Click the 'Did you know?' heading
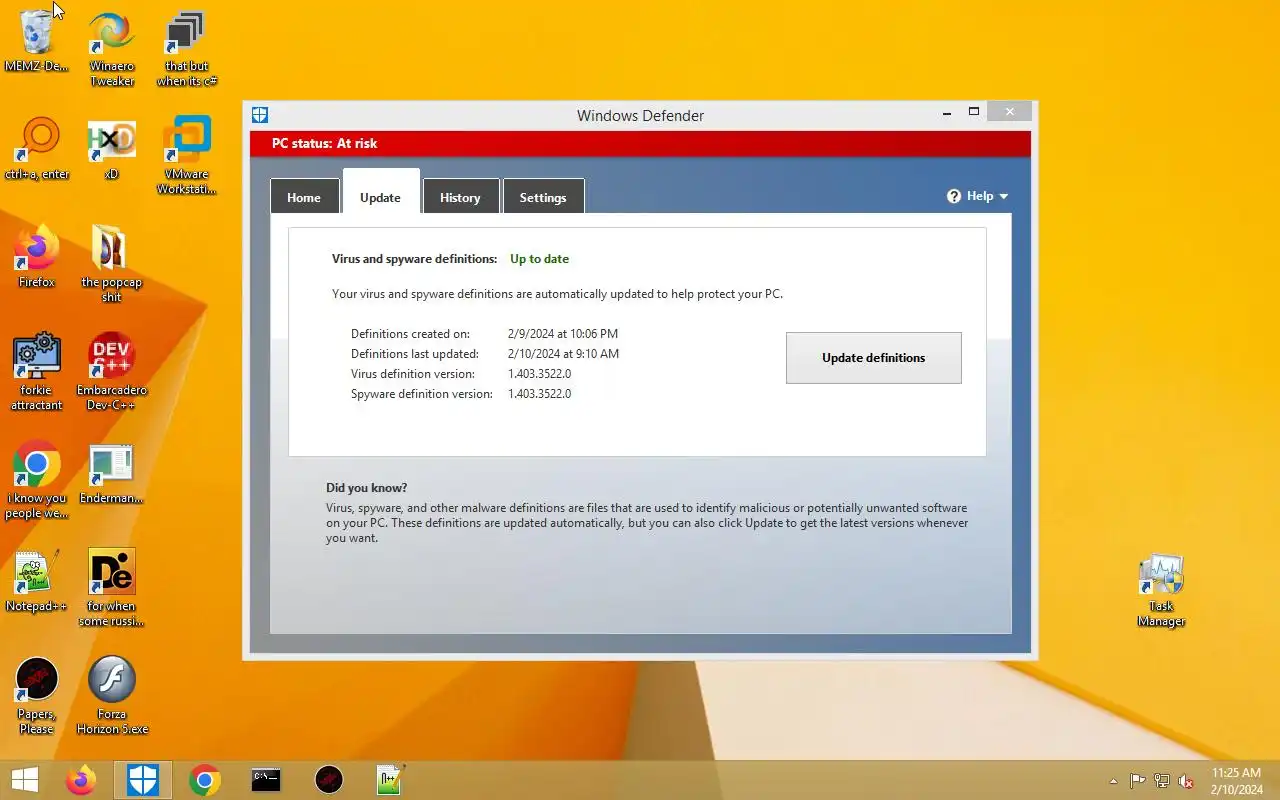 point(366,488)
